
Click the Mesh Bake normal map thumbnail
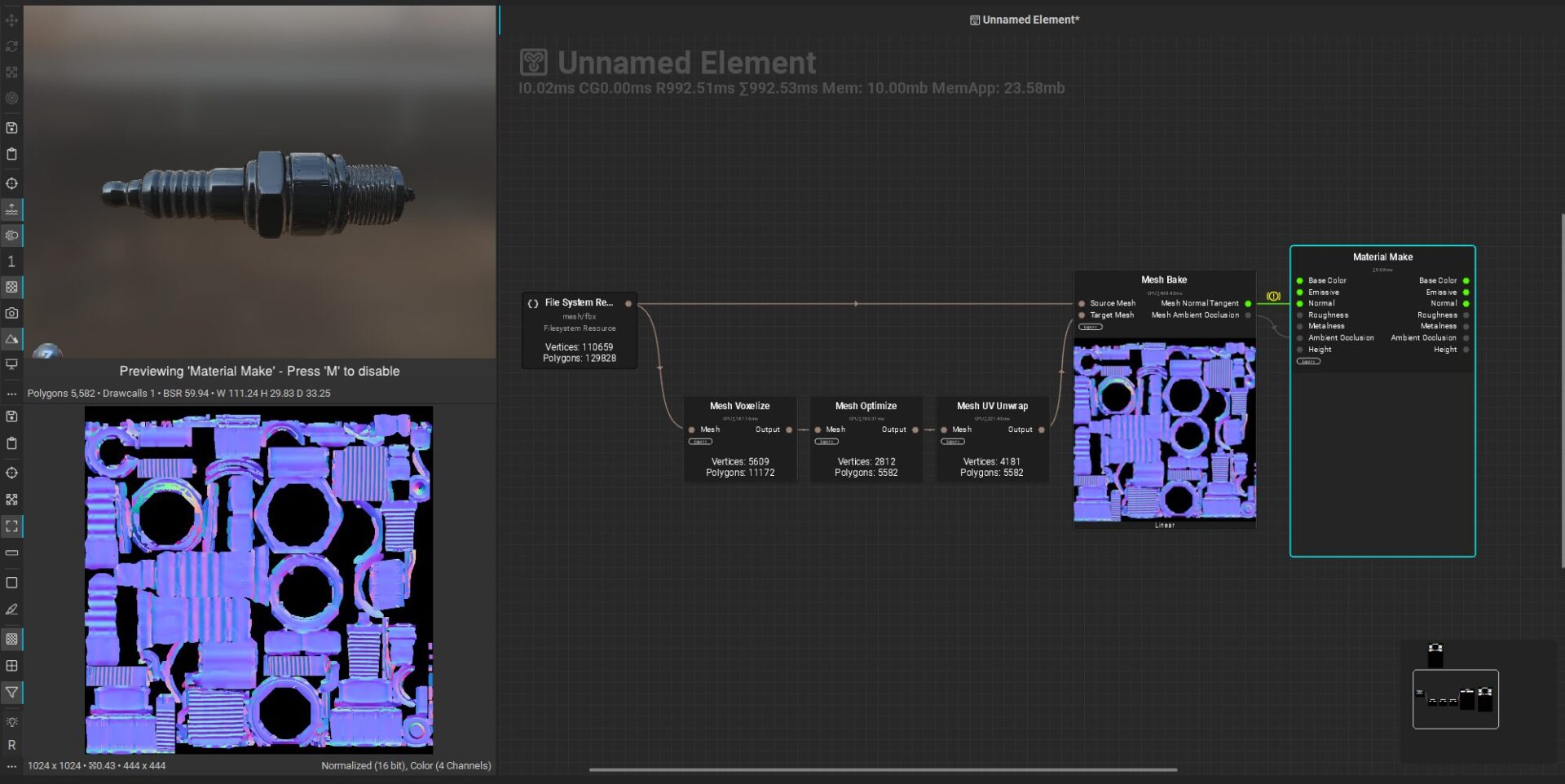point(1164,432)
